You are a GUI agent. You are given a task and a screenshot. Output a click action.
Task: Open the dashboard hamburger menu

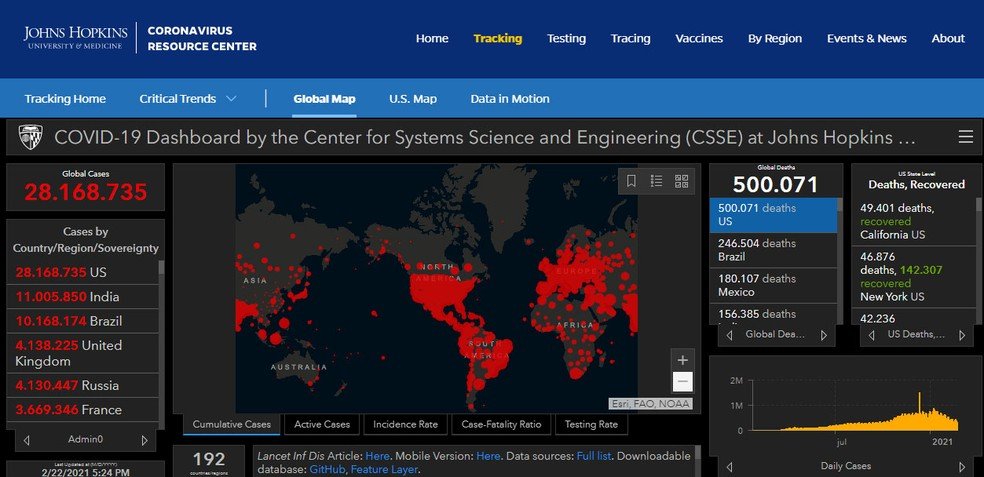(966, 137)
